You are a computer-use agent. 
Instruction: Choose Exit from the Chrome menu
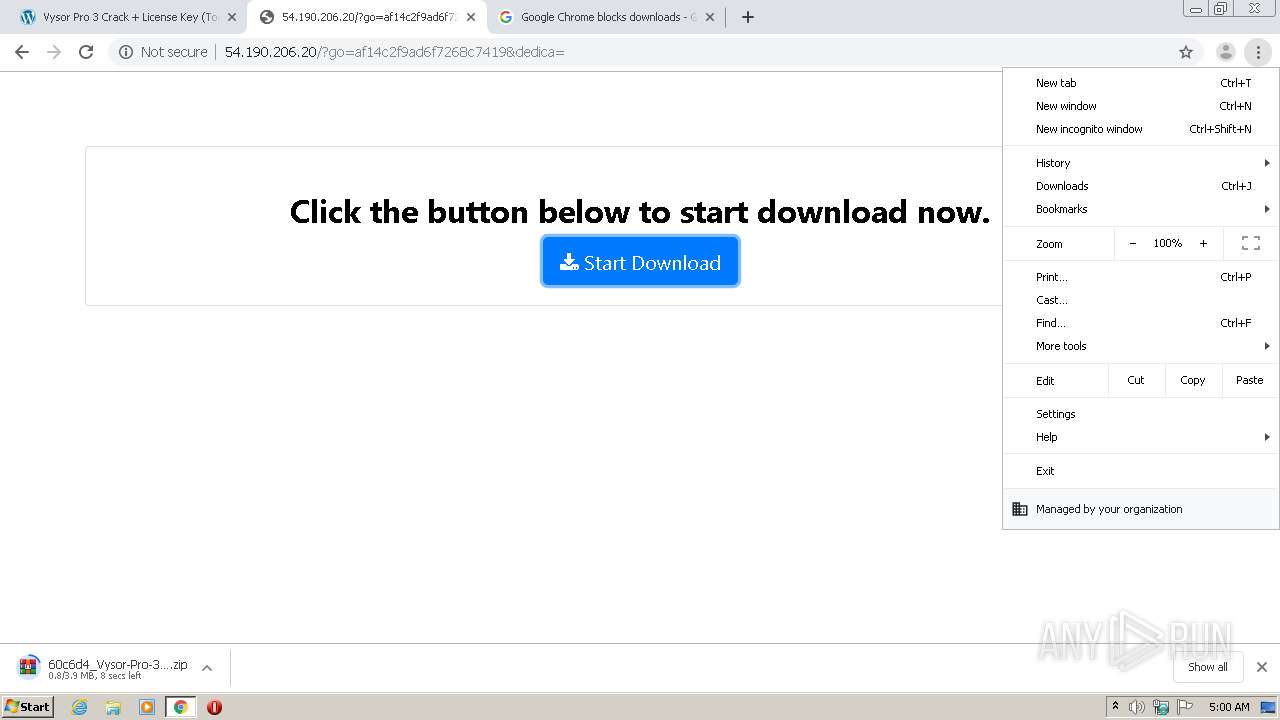(x=1141, y=471)
